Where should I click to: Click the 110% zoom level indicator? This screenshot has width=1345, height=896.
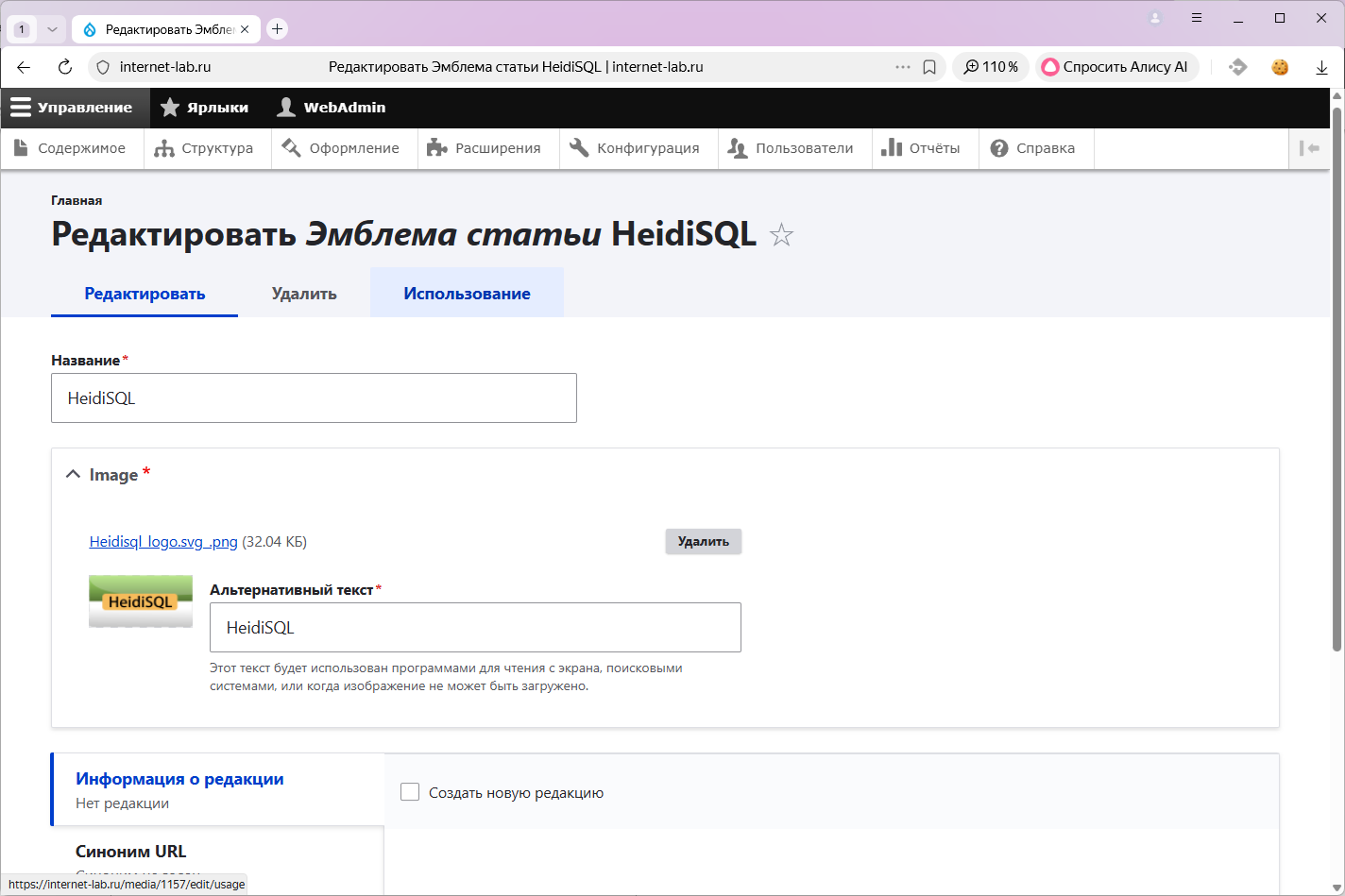(991, 67)
